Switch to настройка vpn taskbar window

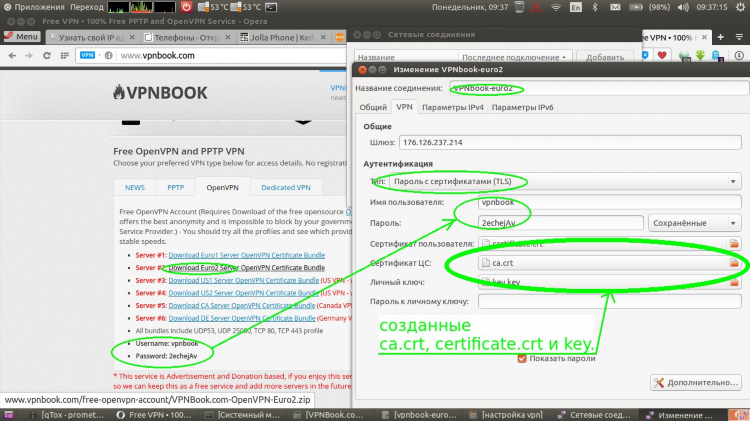pos(507,415)
